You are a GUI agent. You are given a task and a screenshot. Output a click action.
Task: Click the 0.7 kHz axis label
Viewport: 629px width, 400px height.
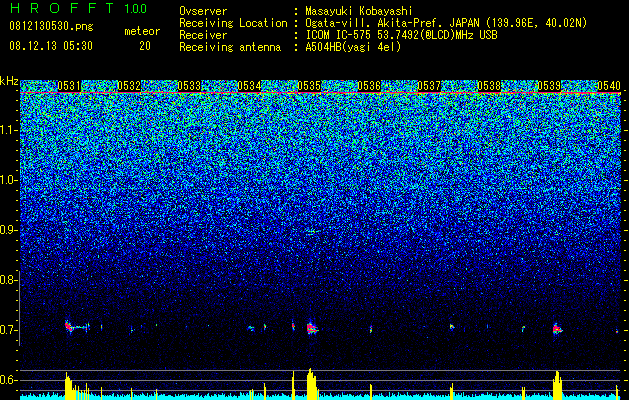click(x=9, y=330)
